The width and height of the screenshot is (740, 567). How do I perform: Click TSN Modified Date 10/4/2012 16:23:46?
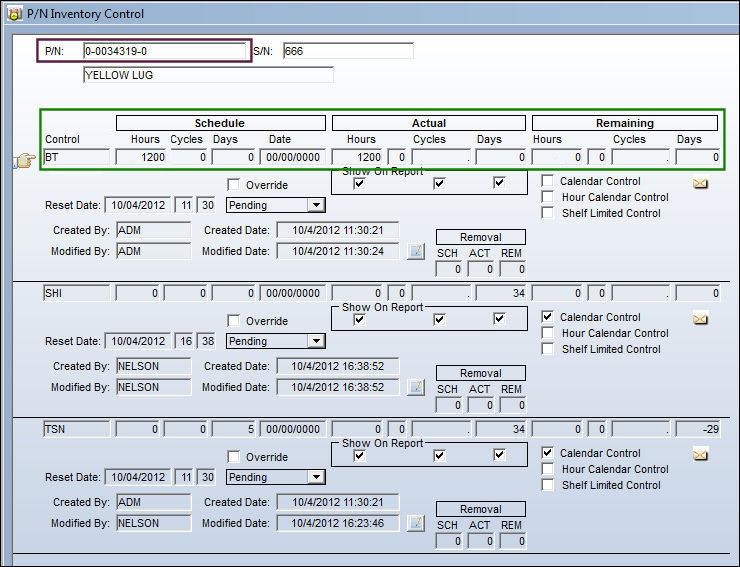(337, 523)
